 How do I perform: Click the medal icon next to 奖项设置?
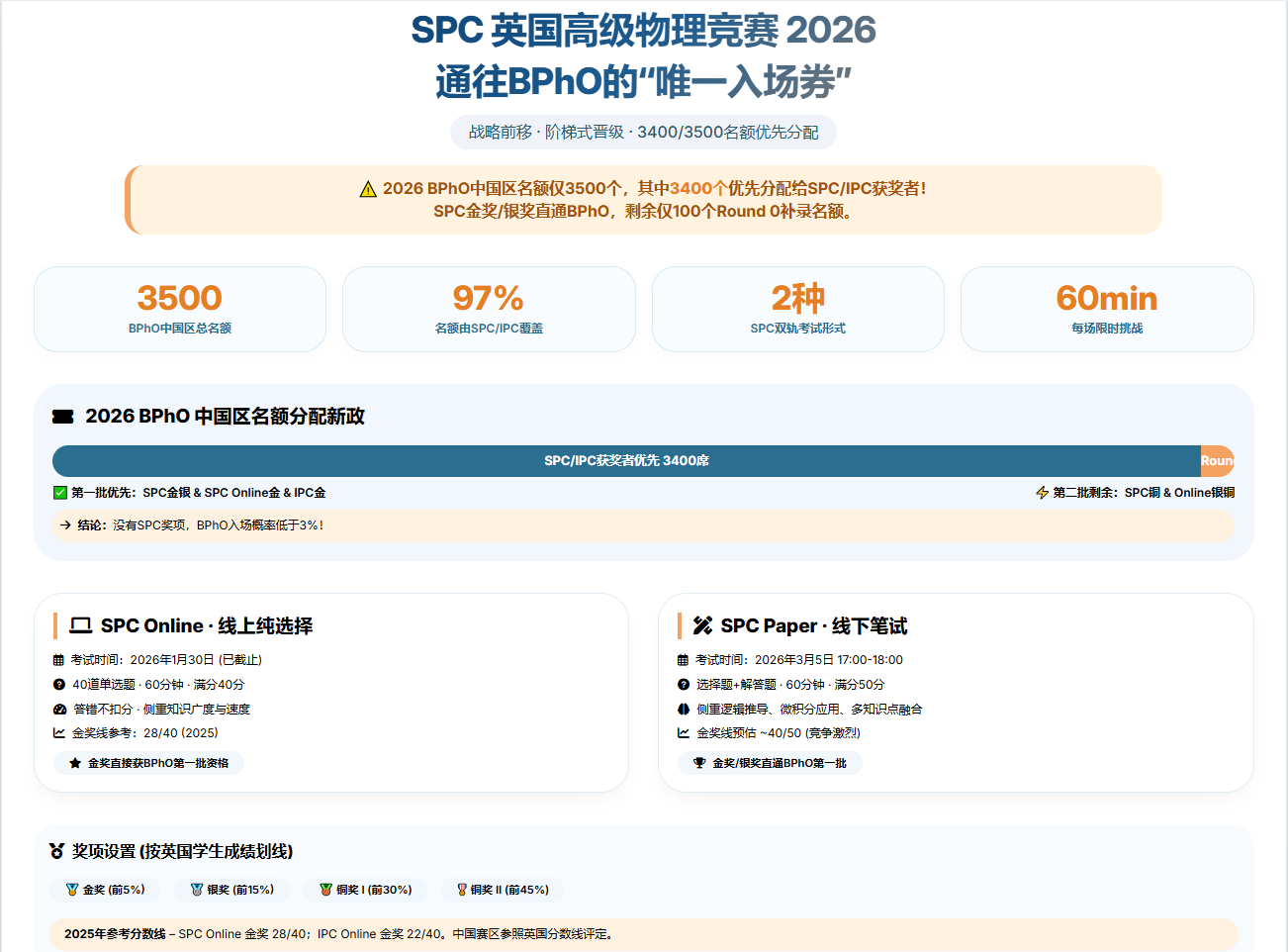tap(57, 851)
